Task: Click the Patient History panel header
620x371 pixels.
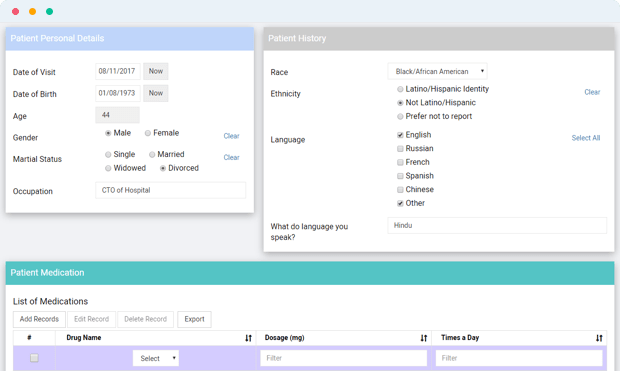Action: 439,39
